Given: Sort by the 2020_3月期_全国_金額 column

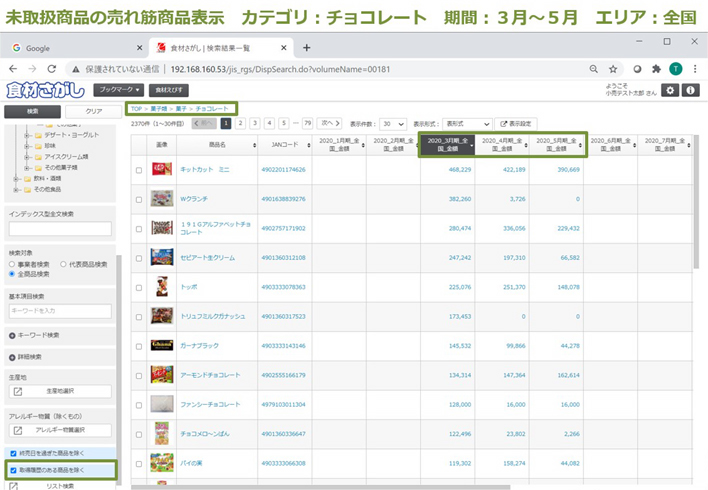Looking at the screenshot, I should point(447,145).
